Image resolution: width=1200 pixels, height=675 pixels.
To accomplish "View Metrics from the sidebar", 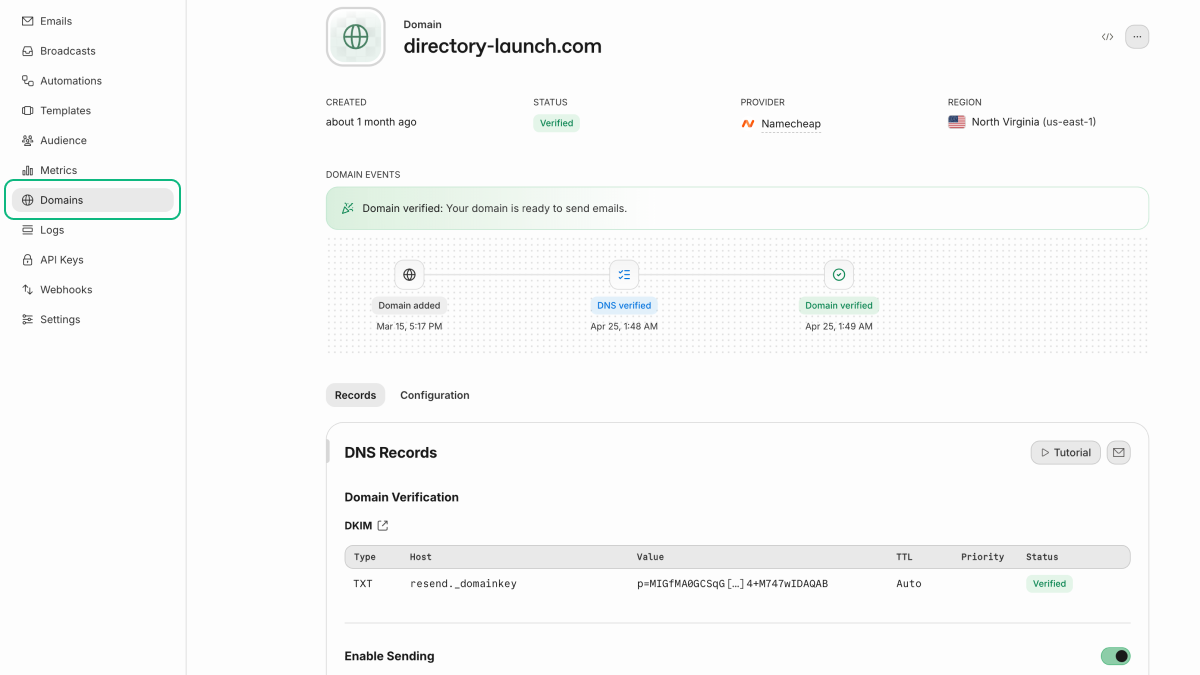I will click(58, 171).
